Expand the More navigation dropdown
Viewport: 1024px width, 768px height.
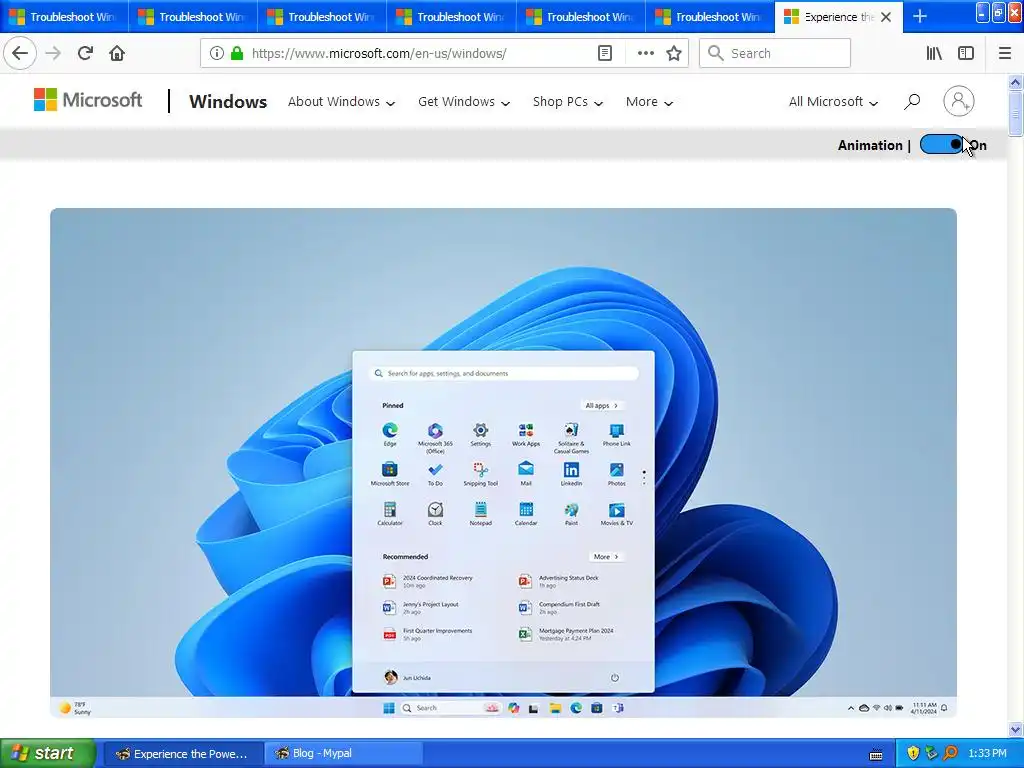pyautogui.click(x=649, y=102)
